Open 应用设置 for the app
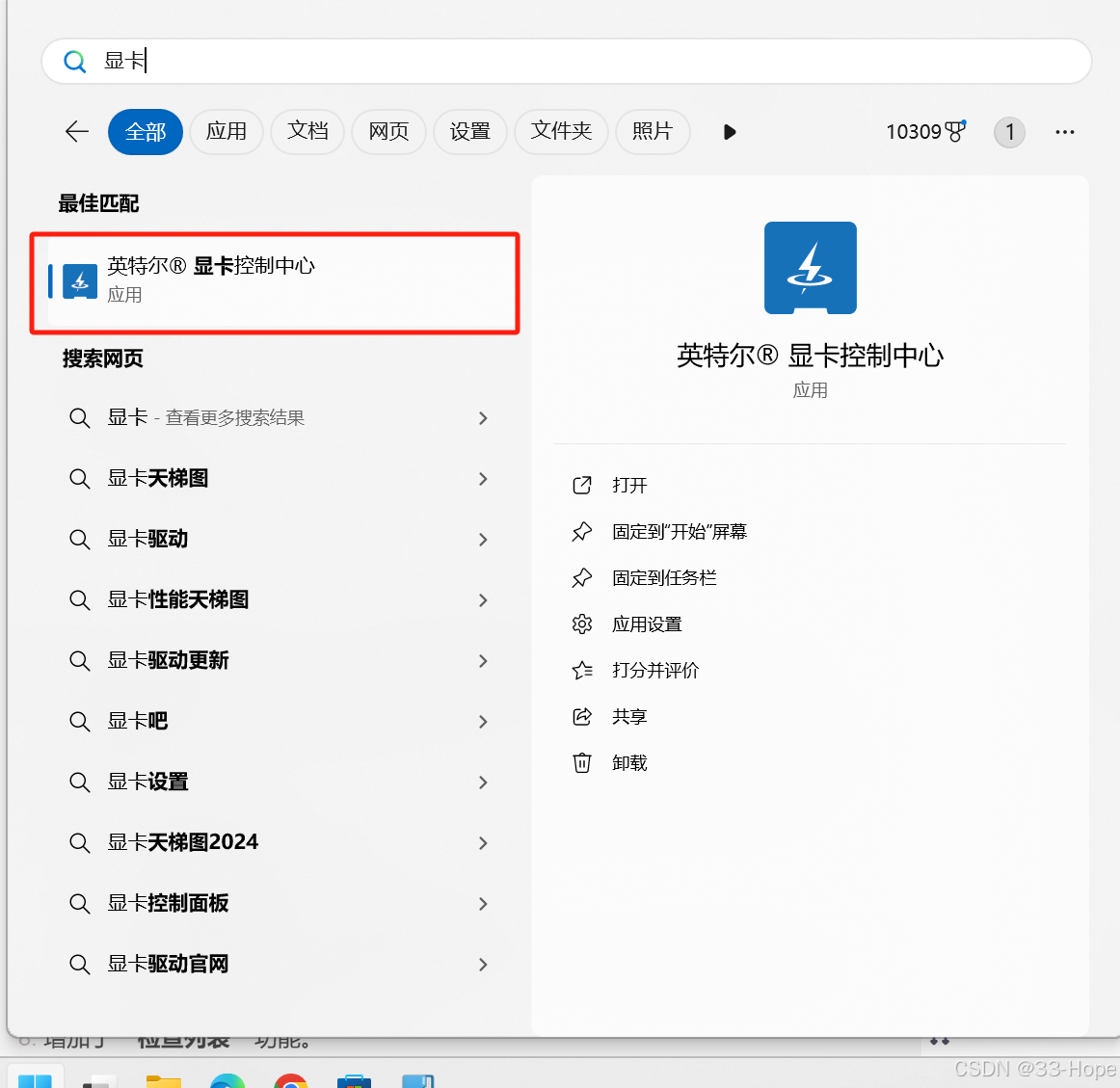The height and width of the screenshot is (1088, 1120). 647,624
